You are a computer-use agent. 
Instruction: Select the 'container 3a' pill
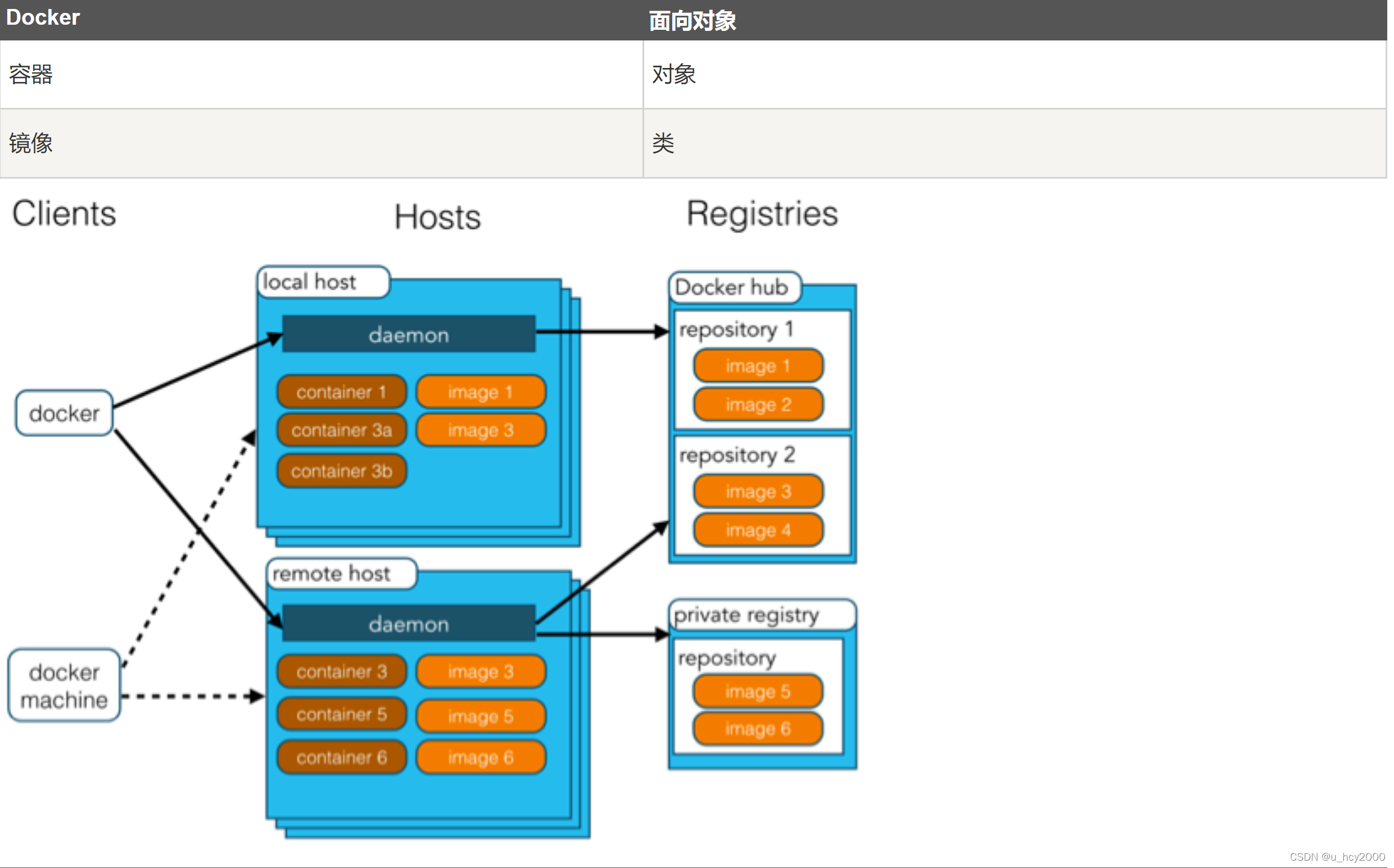342,430
